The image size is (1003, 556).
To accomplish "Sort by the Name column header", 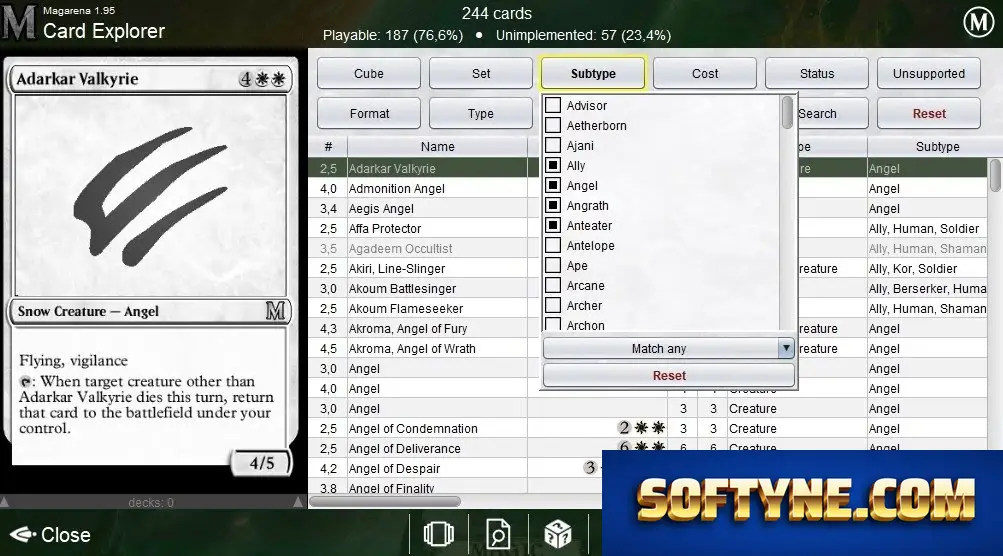I will coord(438,147).
